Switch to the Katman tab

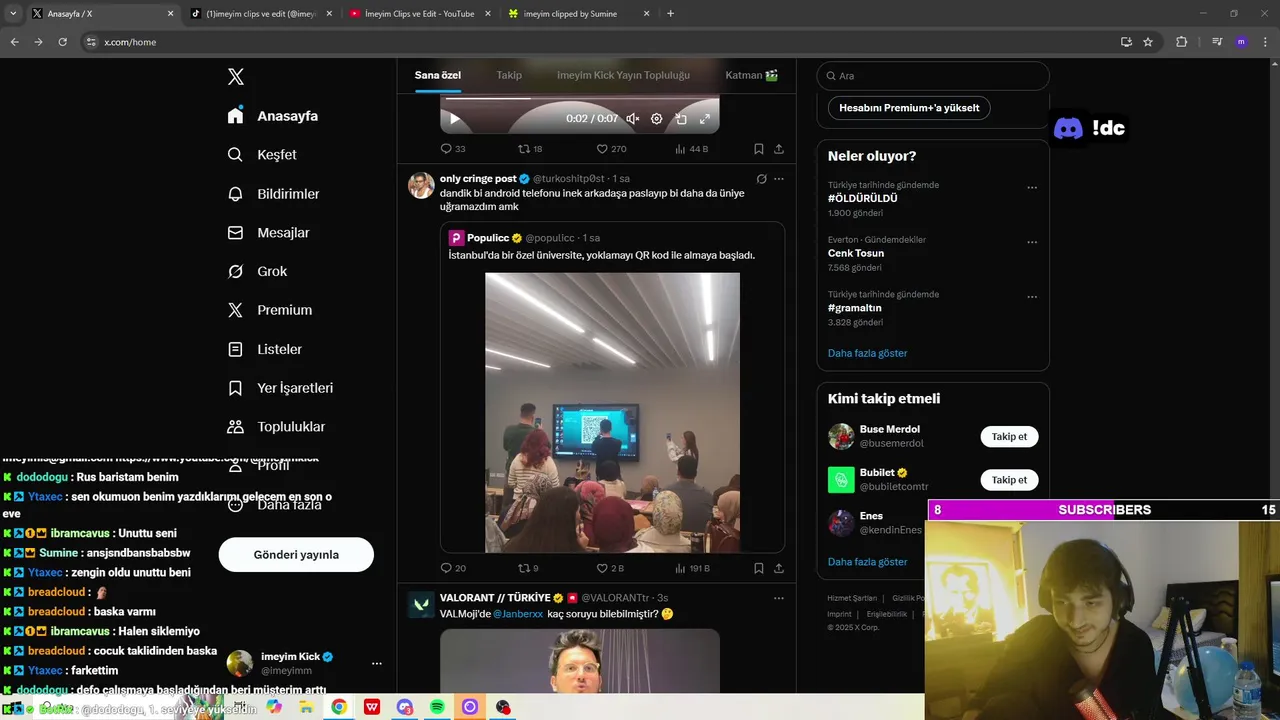(752, 75)
